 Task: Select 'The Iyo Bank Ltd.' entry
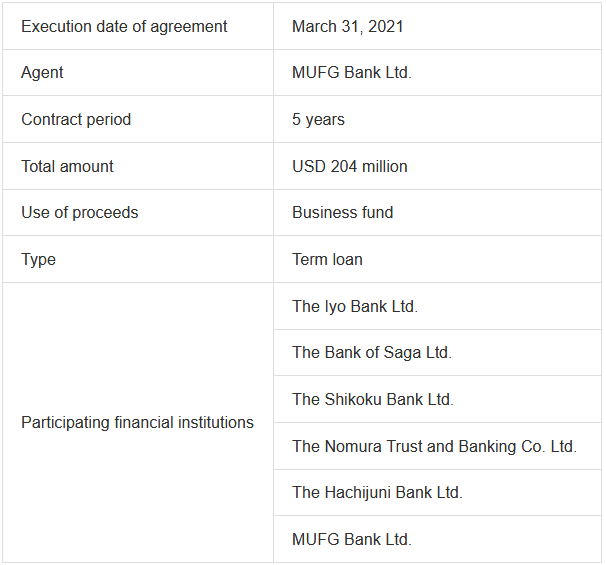[355, 306]
